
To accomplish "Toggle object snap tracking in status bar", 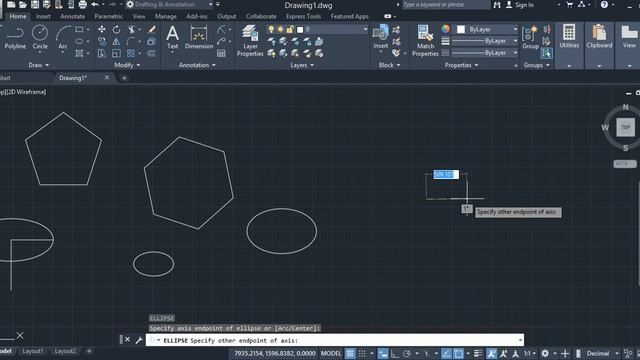I will point(446,353).
